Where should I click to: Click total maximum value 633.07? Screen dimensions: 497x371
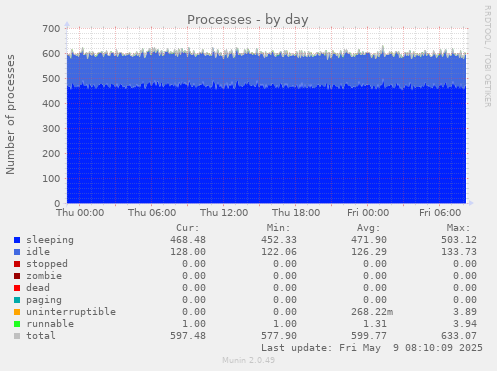click(459, 336)
